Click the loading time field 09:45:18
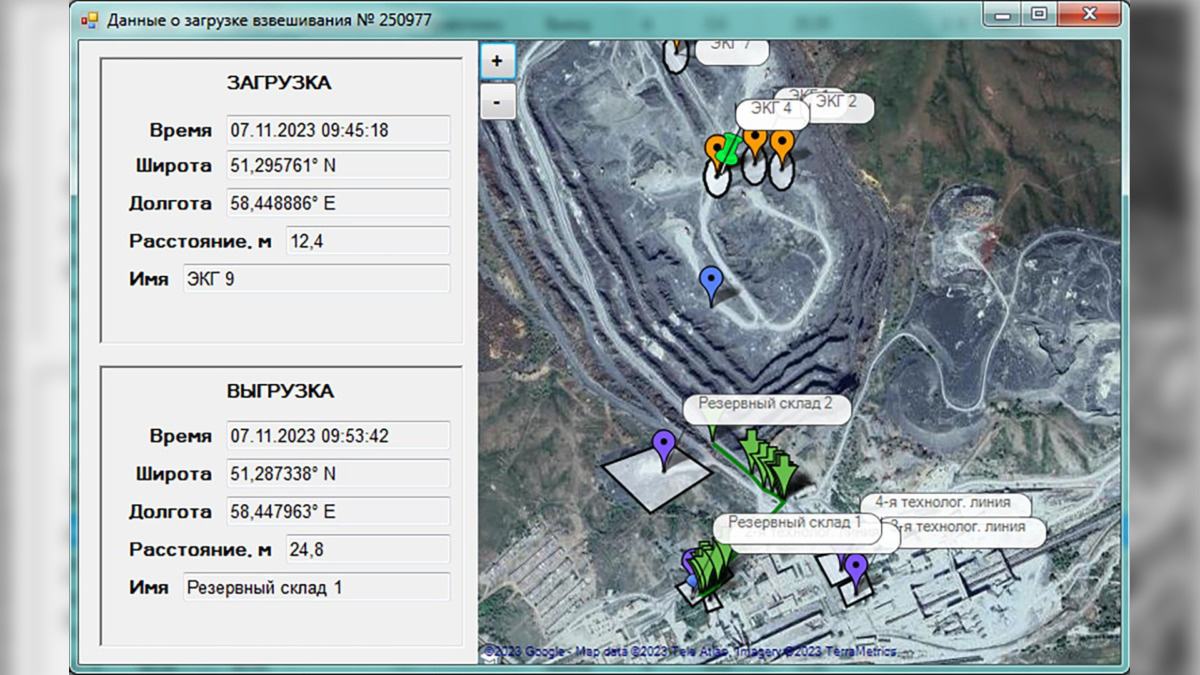The height and width of the screenshot is (675, 1200). (x=338, y=130)
